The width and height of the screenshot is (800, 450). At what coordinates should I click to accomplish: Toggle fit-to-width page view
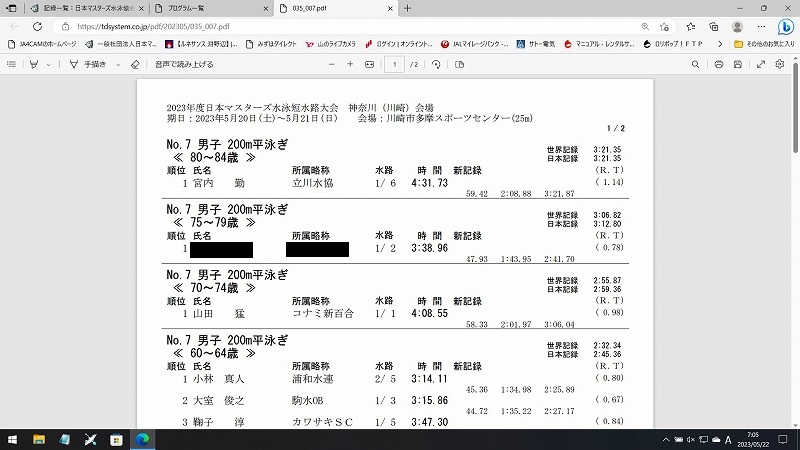(369, 64)
